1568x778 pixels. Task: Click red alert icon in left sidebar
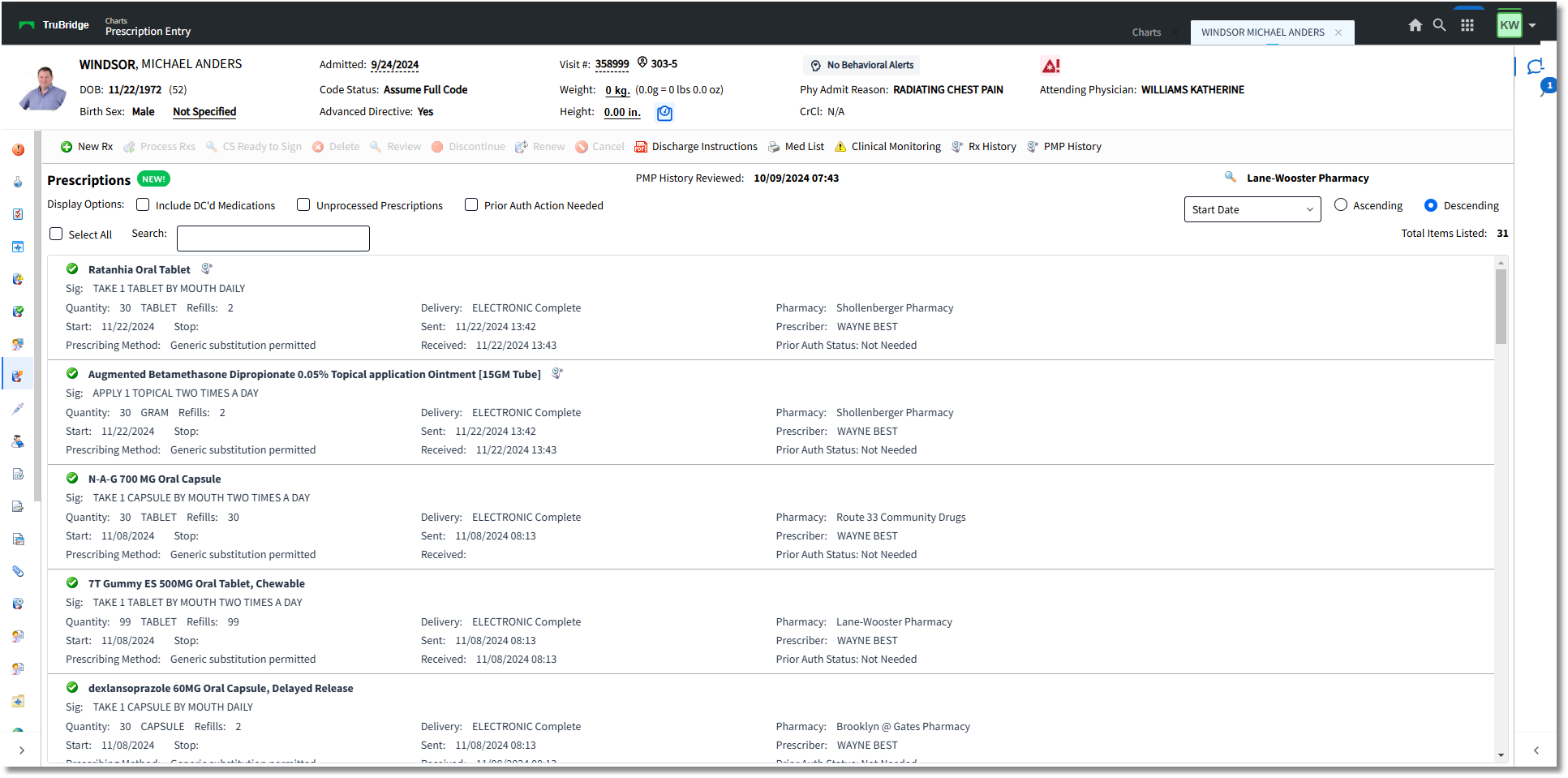[x=18, y=150]
